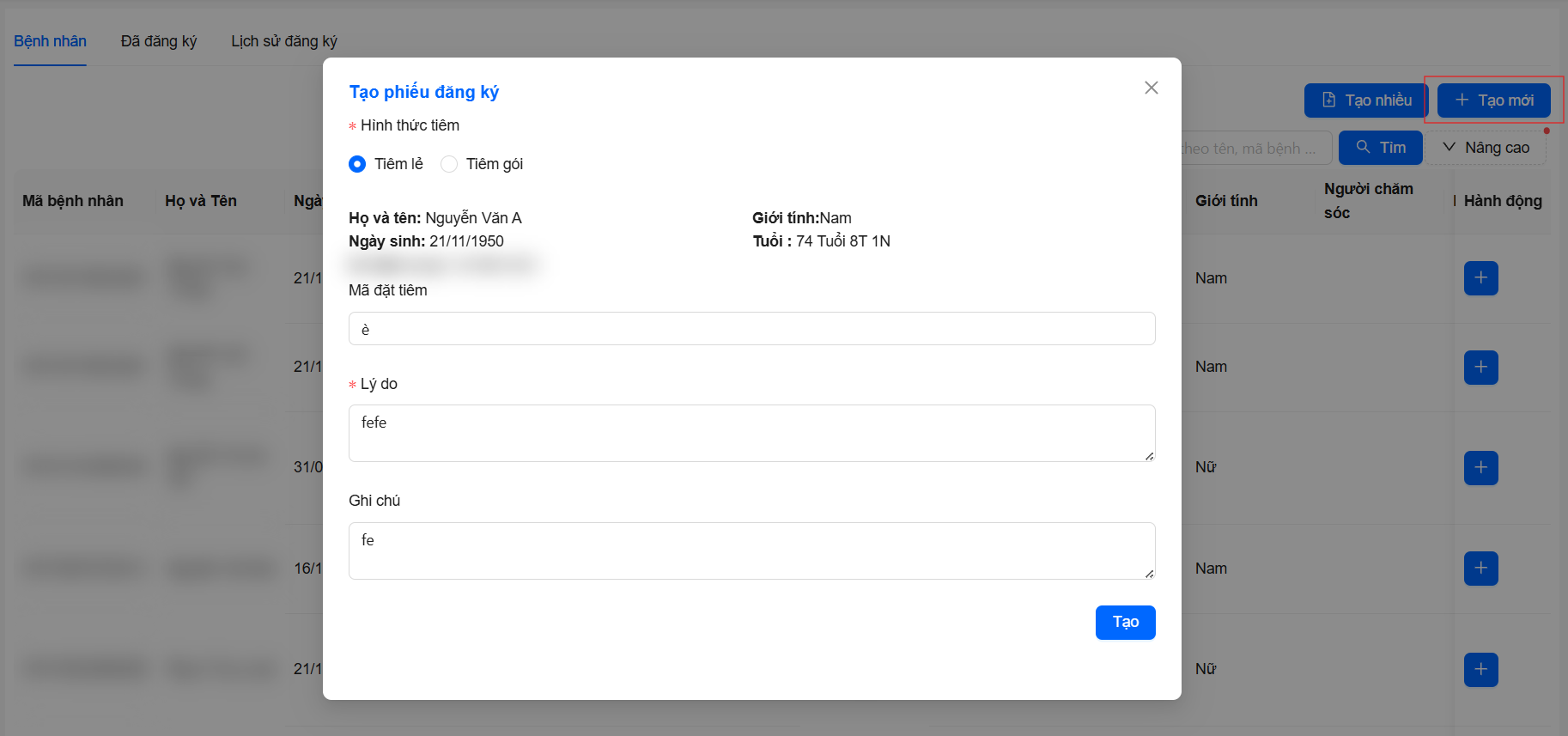Click plus icon in fourth patient row
The image size is (1568, 736).
1480,569
